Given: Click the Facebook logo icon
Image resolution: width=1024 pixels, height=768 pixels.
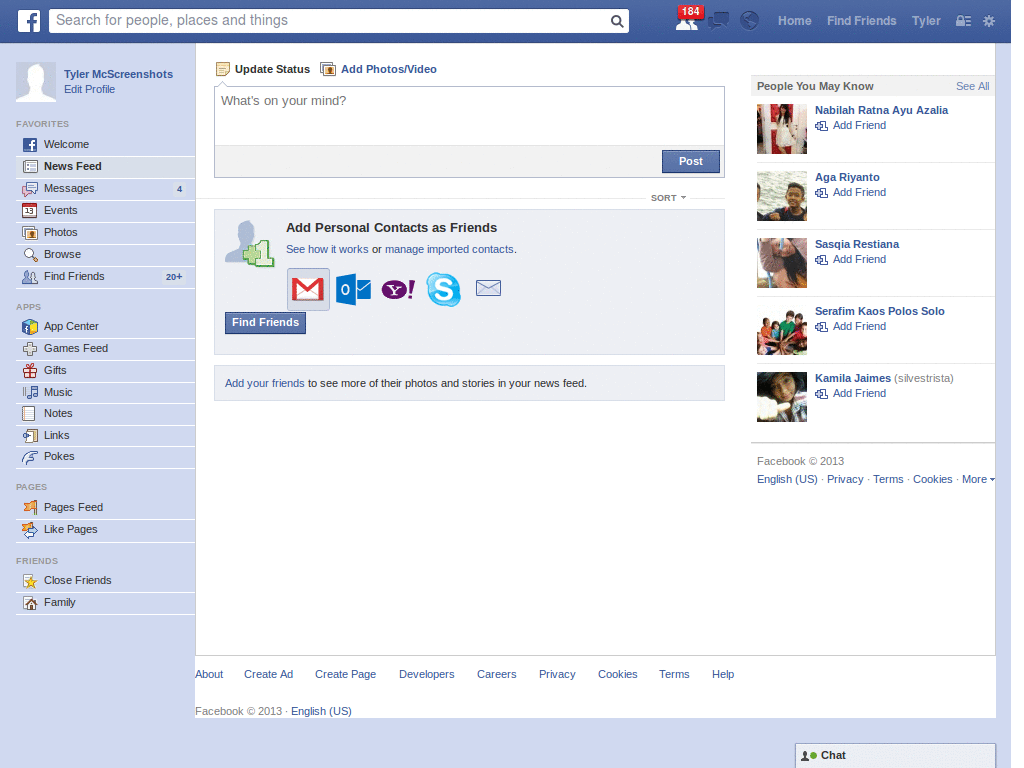Looking at the screenshot, I should point(29,21).
